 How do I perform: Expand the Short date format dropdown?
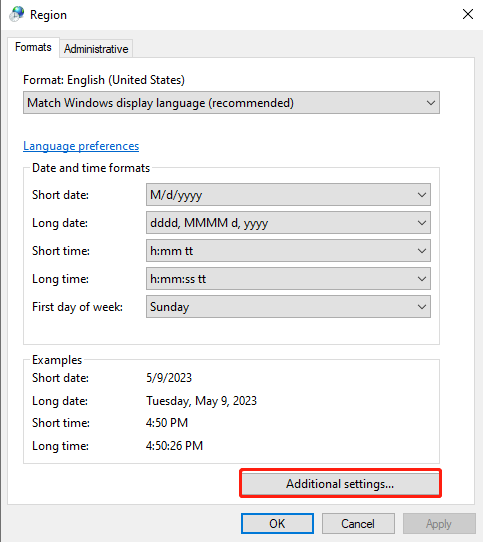[x=288, y=195]
